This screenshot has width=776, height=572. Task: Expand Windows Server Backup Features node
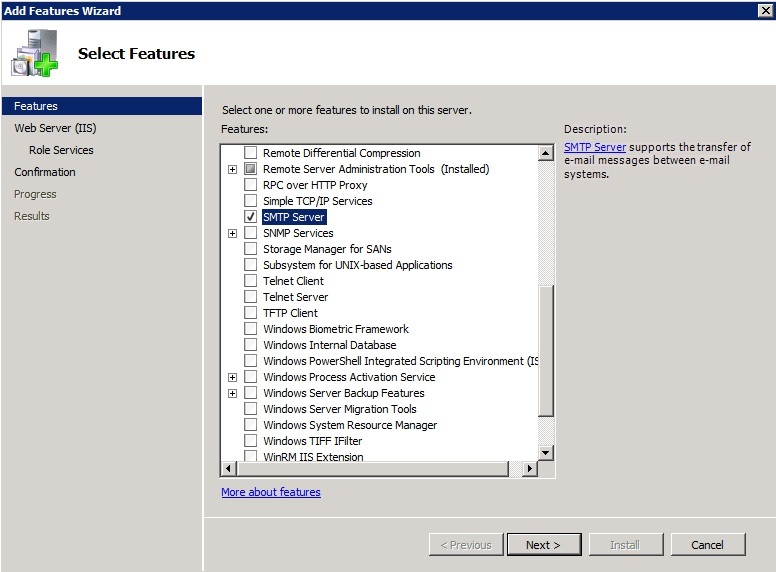(232, 393)
